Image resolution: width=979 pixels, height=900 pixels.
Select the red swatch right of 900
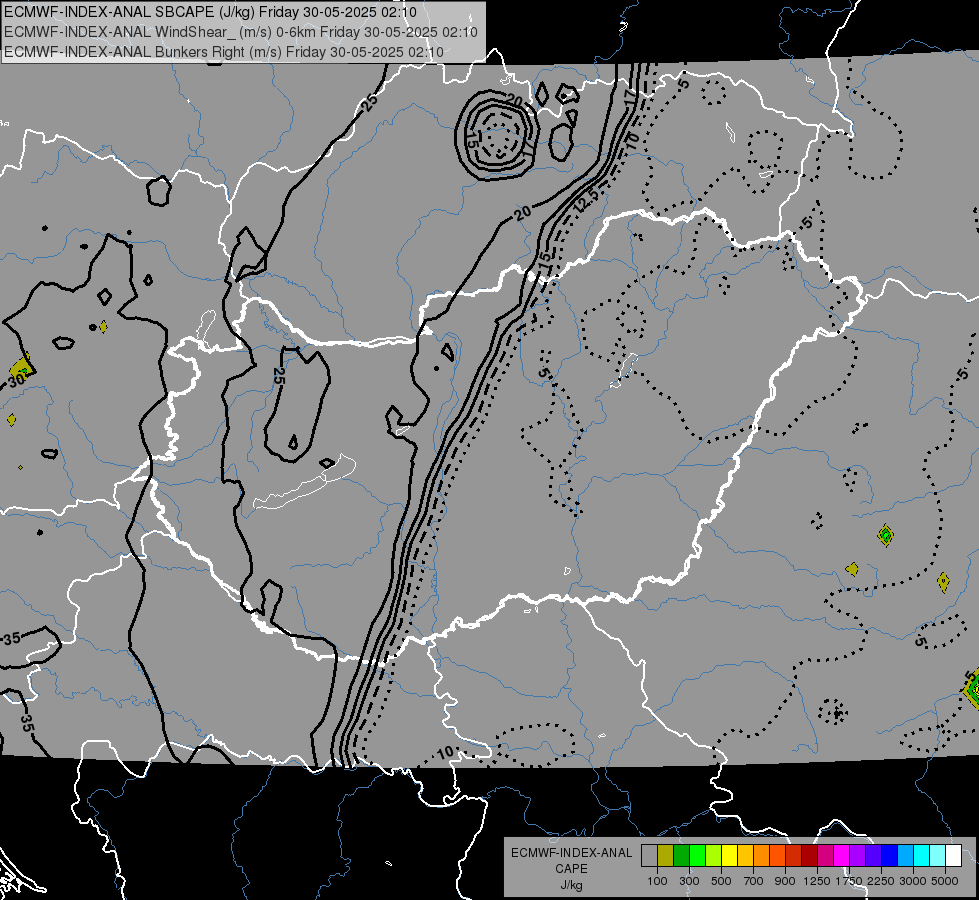click(794, 856)
